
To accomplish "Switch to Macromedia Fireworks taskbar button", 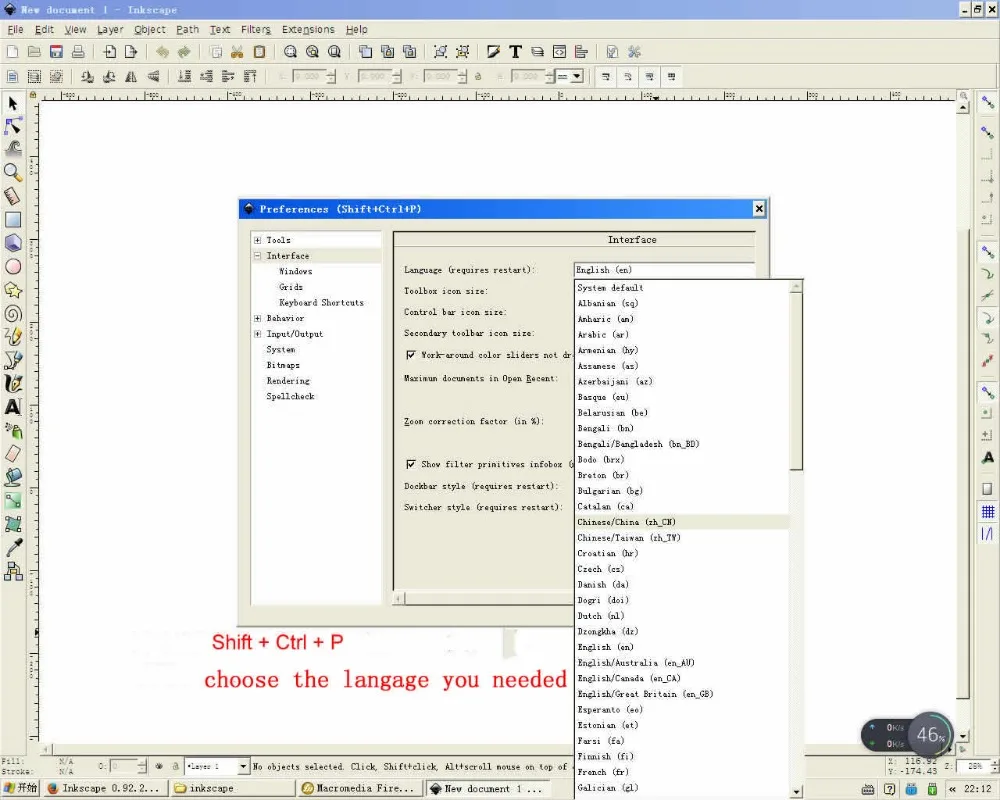I will (360, 789).
